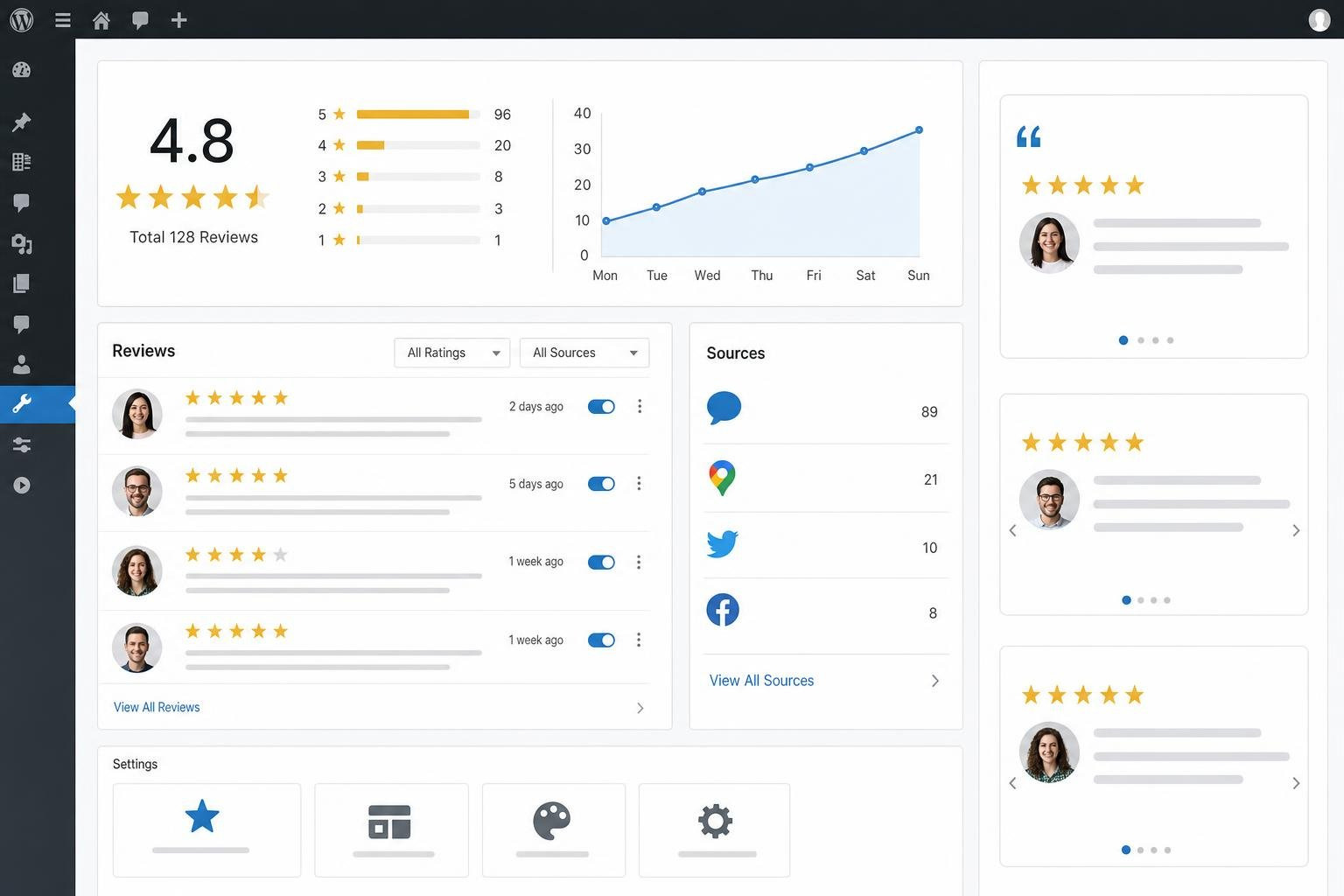
Task: Click the count "96" beside 5-star bar
Action: [502, 115]
